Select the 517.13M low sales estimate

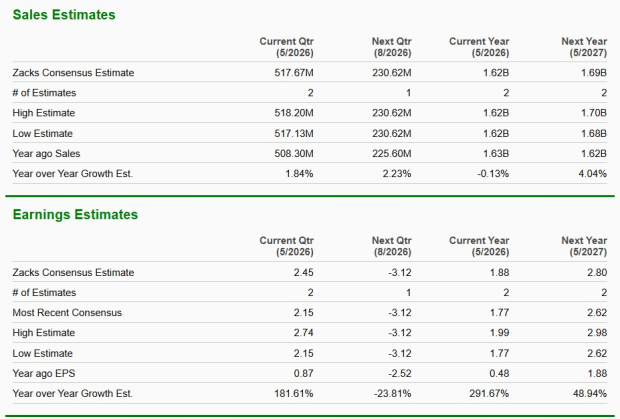pyautogui.click(x=293, y=133)
